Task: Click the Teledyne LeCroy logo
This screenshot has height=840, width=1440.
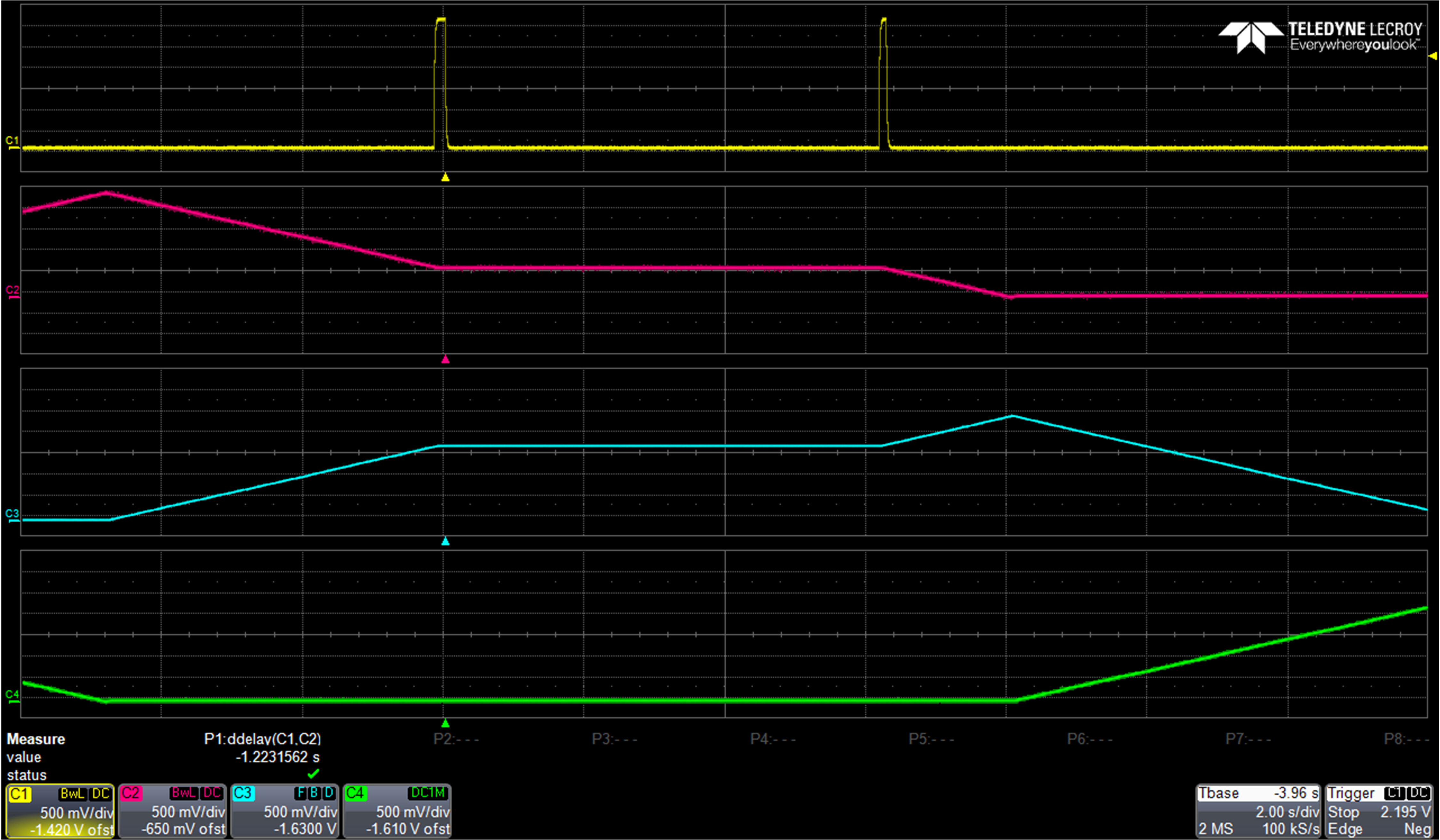Action: [1319, 37]
